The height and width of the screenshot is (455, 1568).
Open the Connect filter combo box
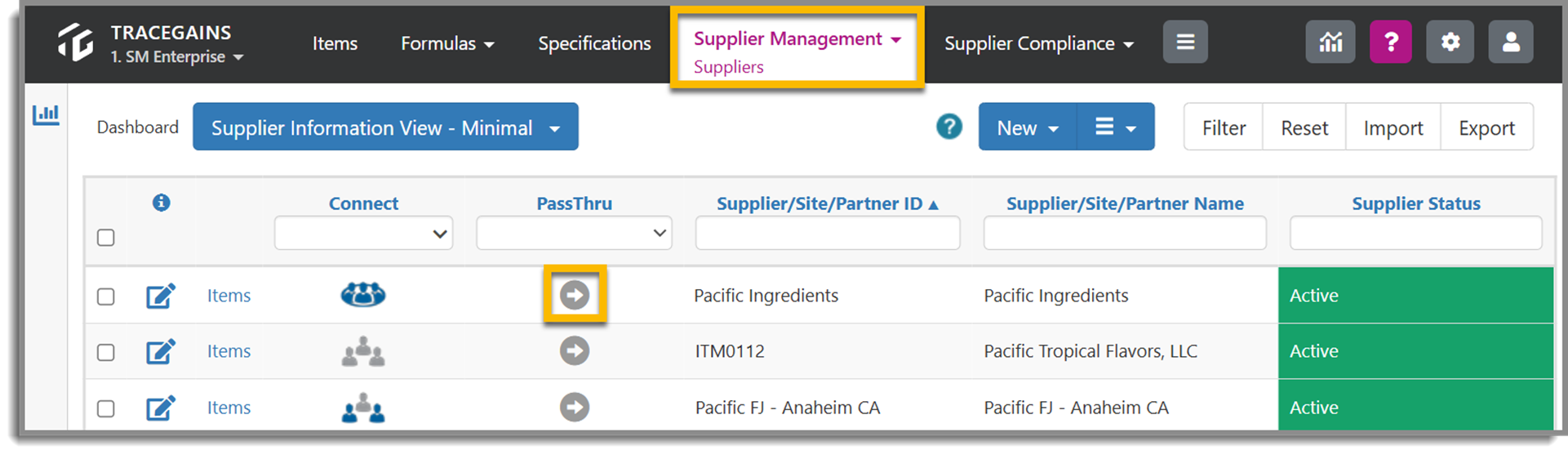[363, 234]
